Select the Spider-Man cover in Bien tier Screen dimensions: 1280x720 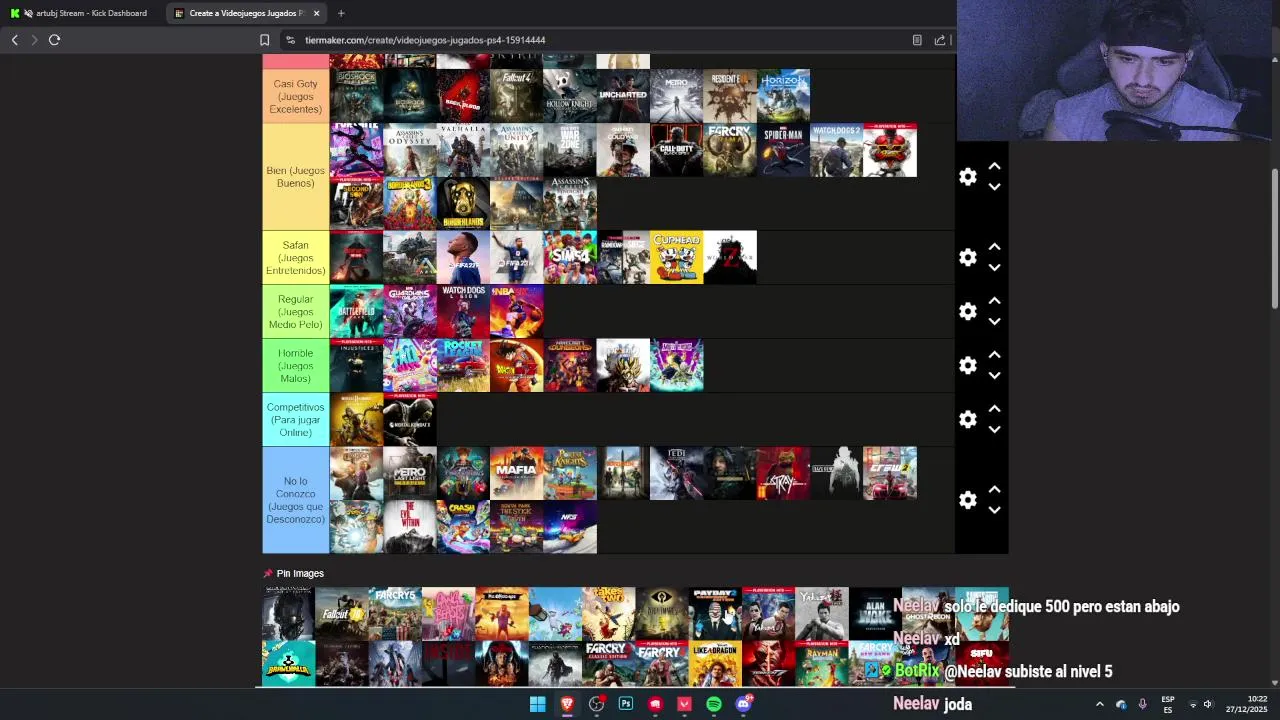tap(783, 150)
